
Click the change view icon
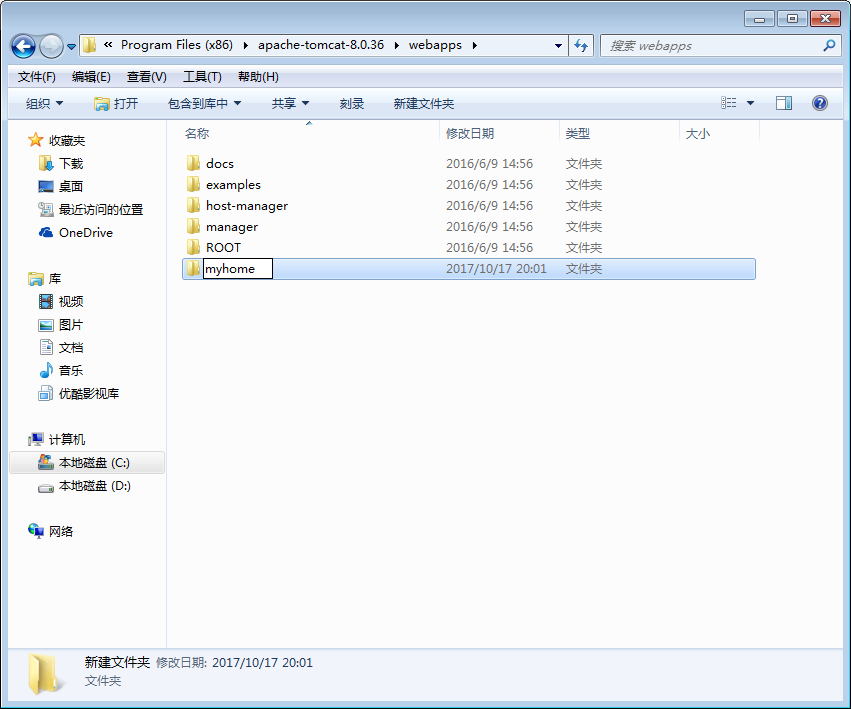[x=728, y=103]
